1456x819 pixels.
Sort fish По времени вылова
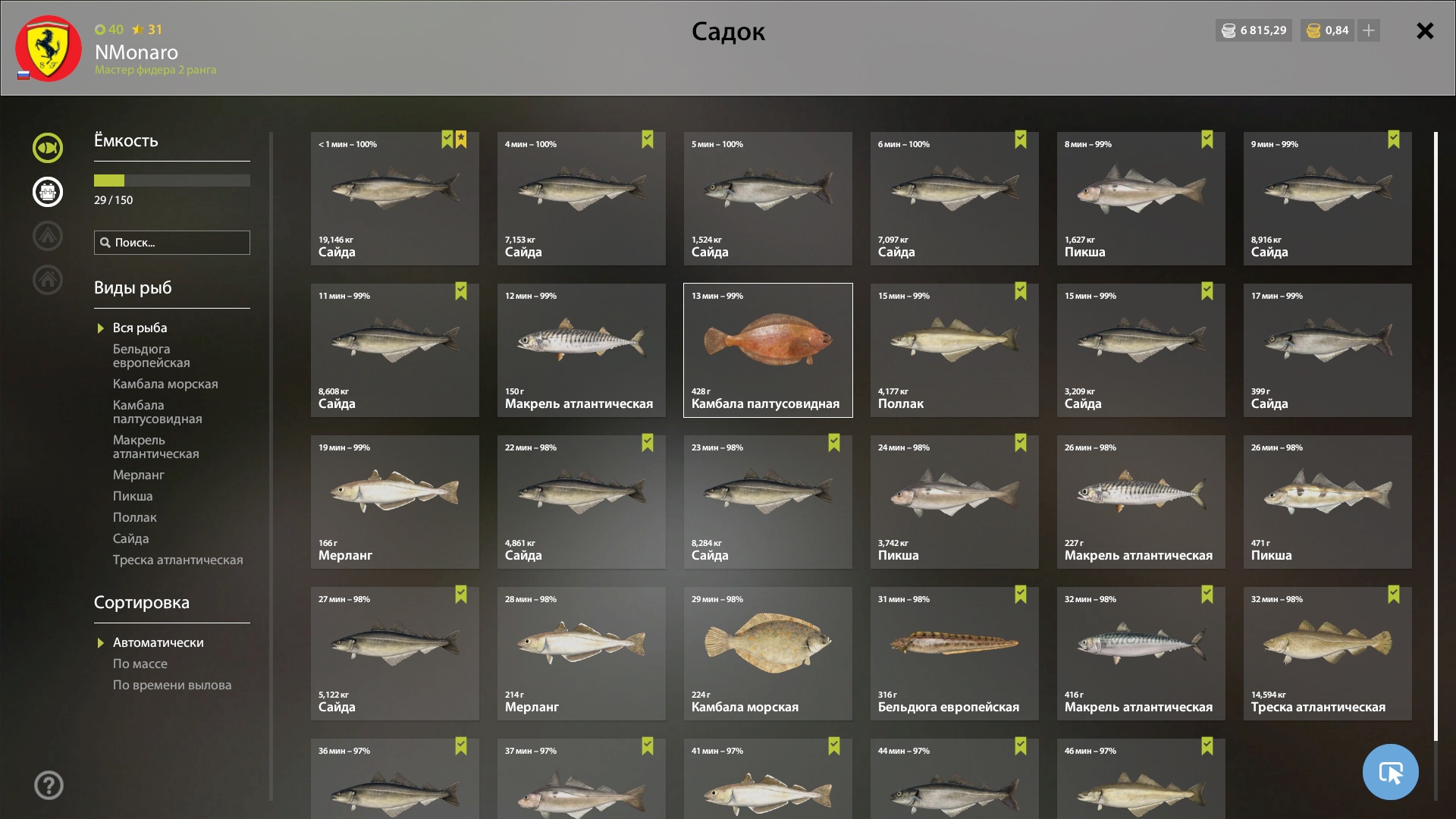pos(172,685)
